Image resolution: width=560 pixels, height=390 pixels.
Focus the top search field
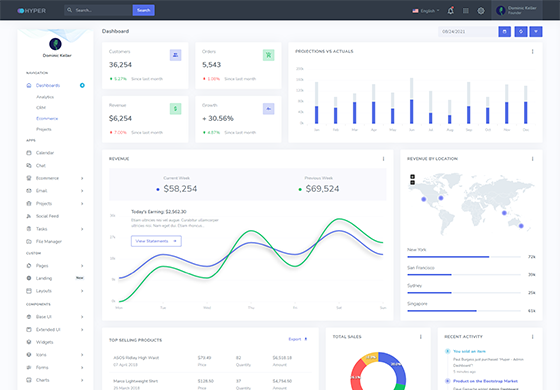pos(99,10)
